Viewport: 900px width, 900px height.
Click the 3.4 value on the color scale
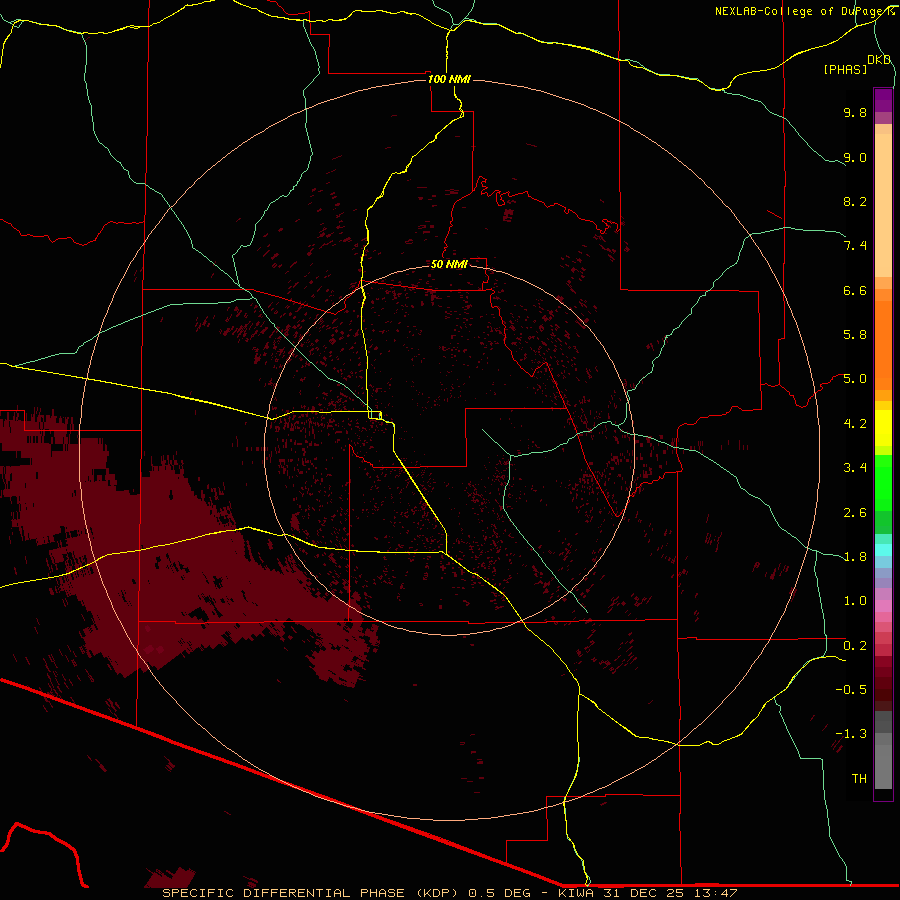(855, 468)
